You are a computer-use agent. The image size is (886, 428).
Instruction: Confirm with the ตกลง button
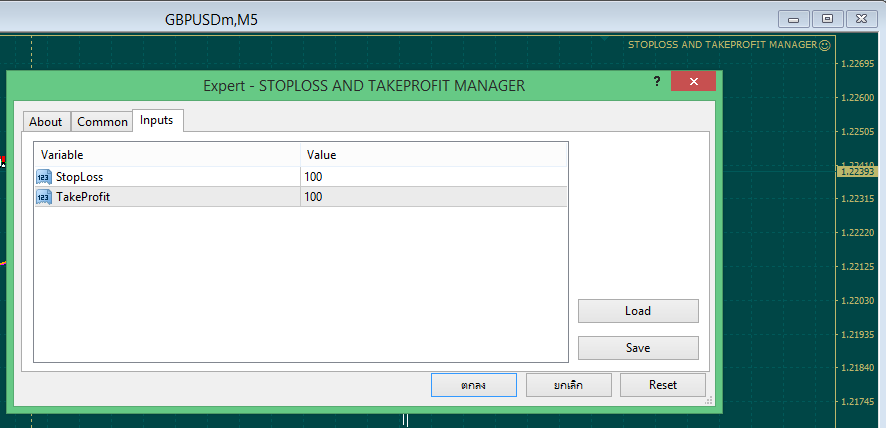click(474, 385)
